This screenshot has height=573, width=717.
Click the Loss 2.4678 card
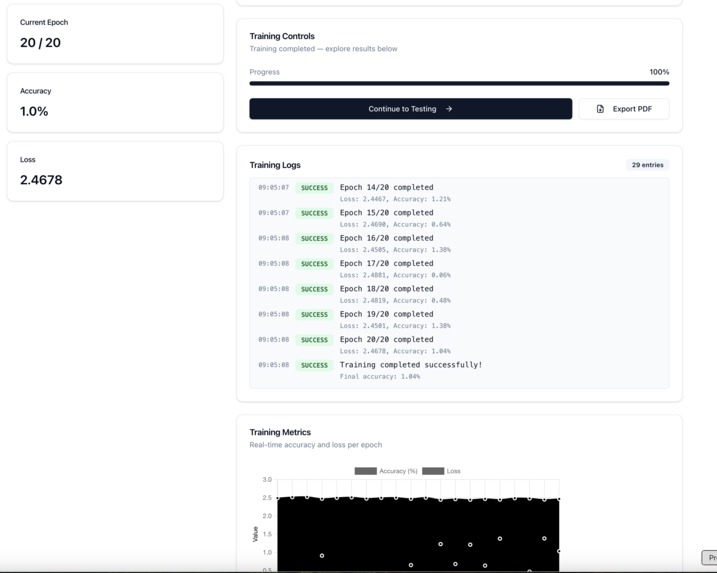click(x=115, y=171)
